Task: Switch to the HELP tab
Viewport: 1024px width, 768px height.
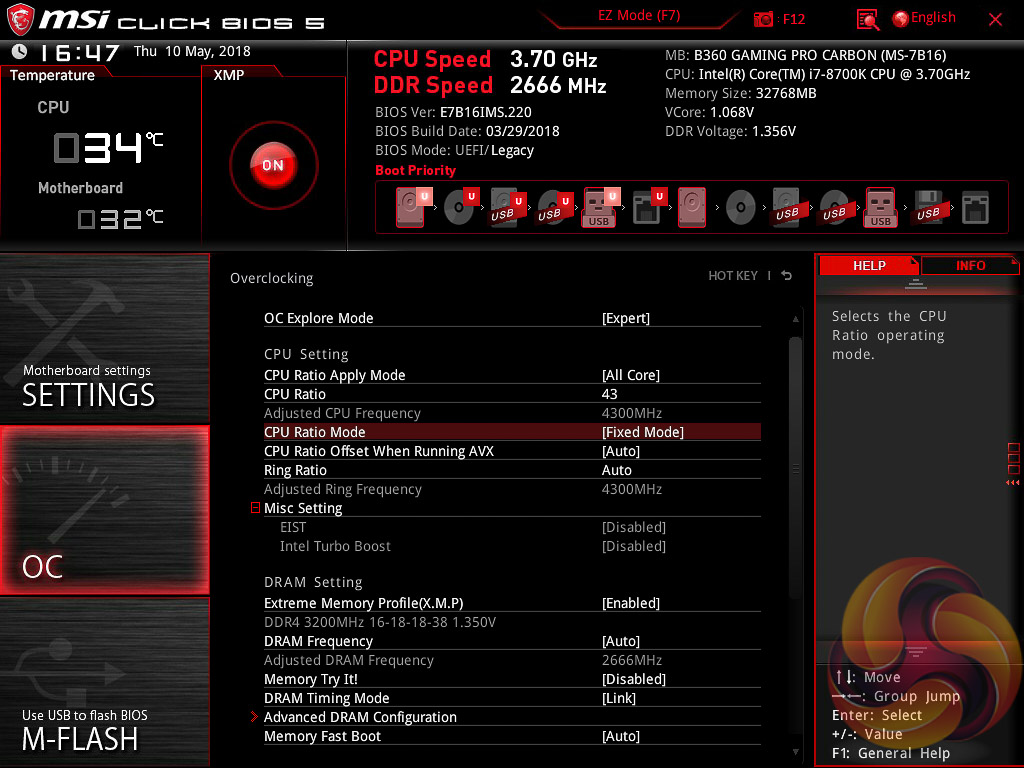Action: tap(869, 265)
